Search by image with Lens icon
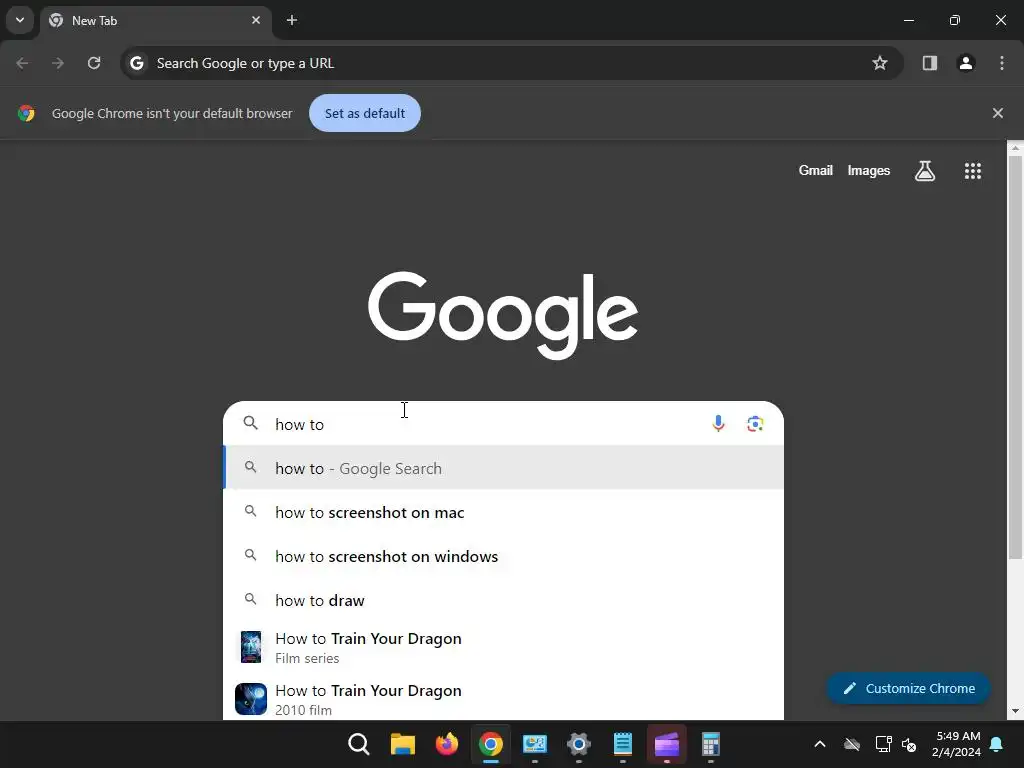1024x768 pixels. click(755, 424)
